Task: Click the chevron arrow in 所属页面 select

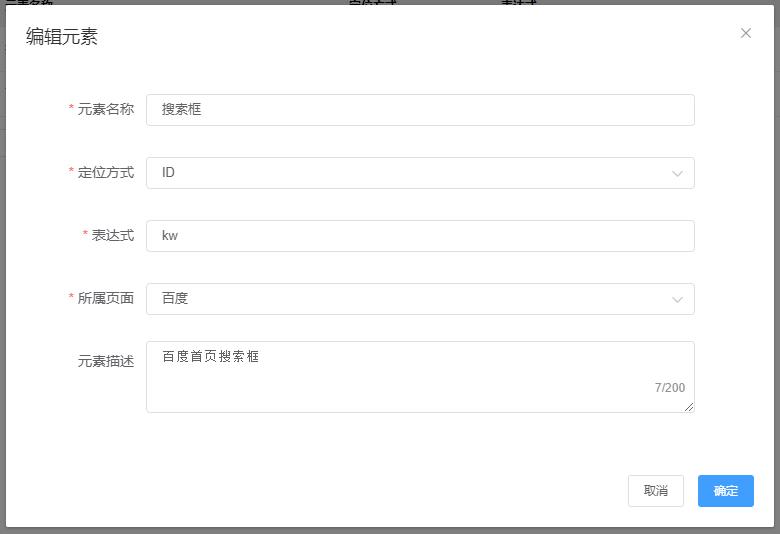Action: (x=677, y=299)
